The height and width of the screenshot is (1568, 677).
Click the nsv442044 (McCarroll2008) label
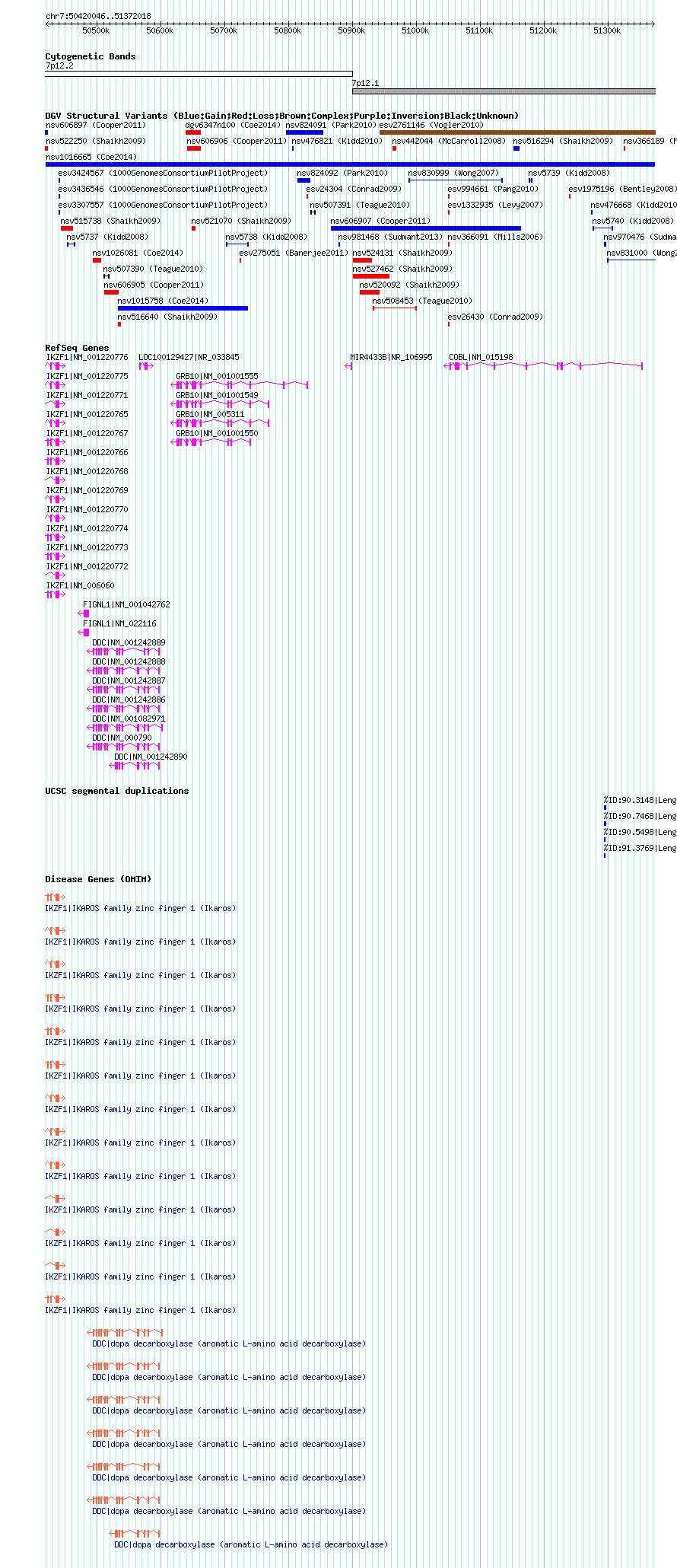pos(449,141)
